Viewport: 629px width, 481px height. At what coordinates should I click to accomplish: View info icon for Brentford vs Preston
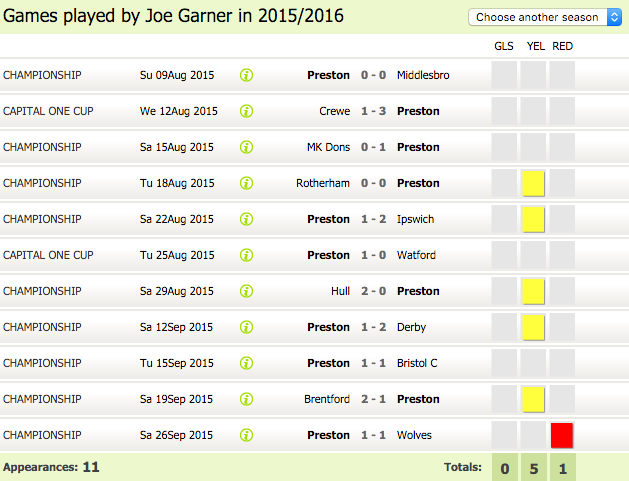pos(246,399)
